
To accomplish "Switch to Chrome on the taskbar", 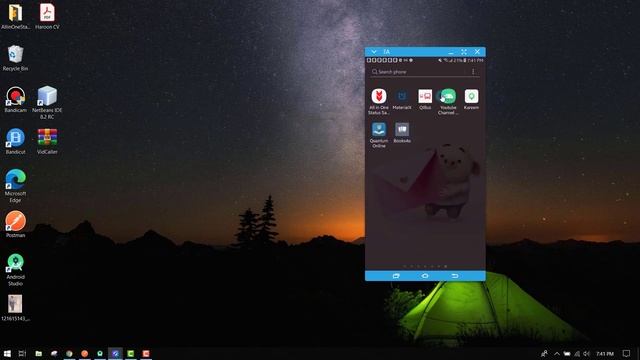I will [69, 353].
